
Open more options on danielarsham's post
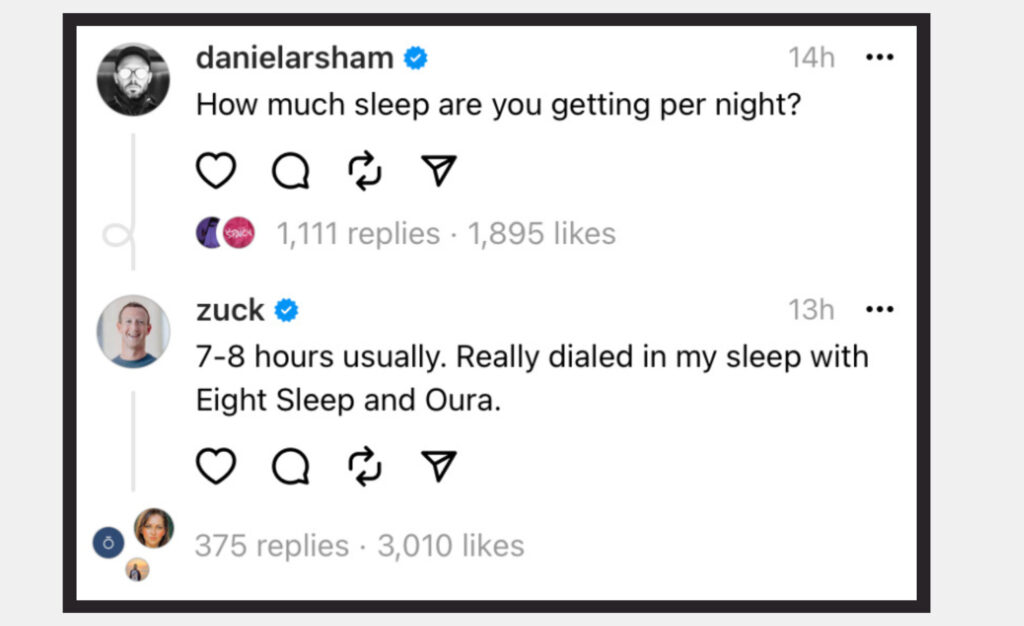879,57
